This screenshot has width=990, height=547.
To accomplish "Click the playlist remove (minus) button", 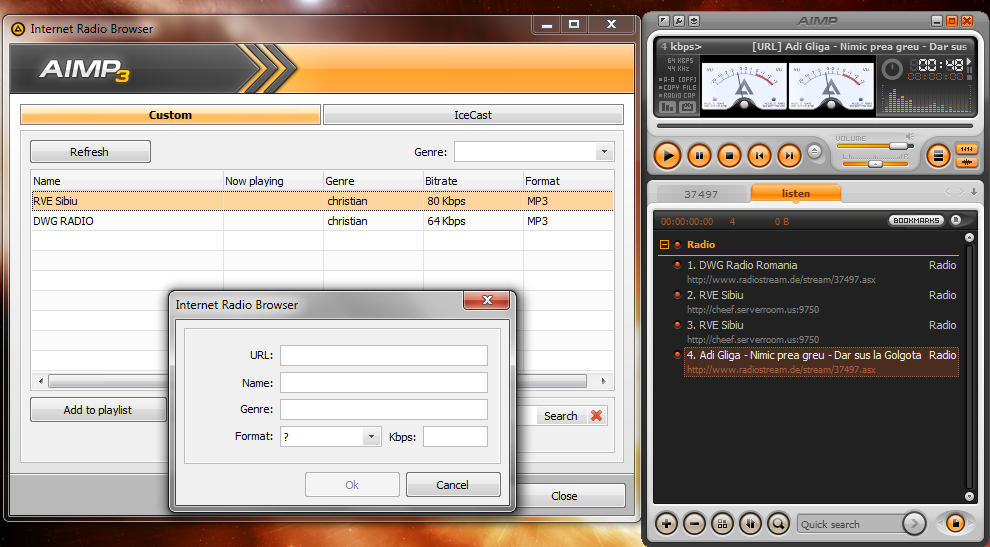I will click(x=695, y=524).
